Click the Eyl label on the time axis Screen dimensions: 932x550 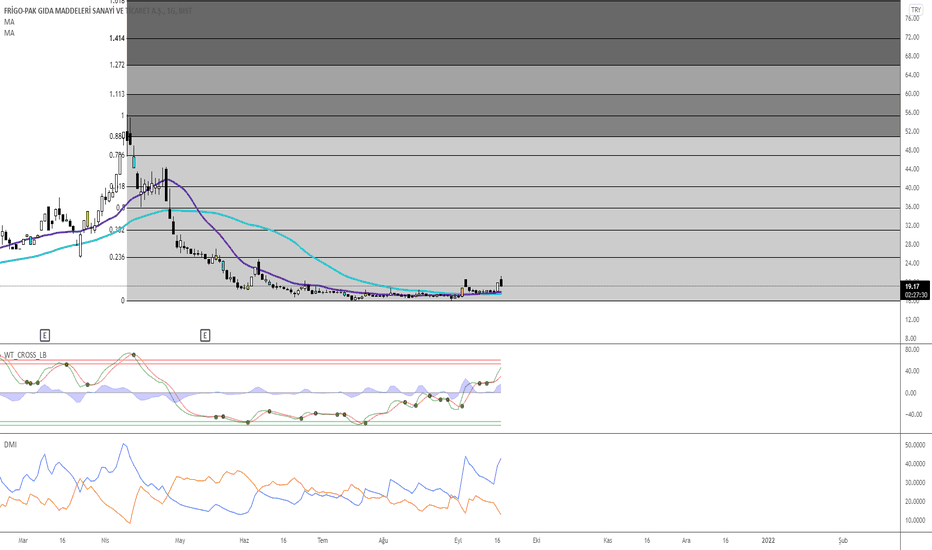[x=458, y=540]
